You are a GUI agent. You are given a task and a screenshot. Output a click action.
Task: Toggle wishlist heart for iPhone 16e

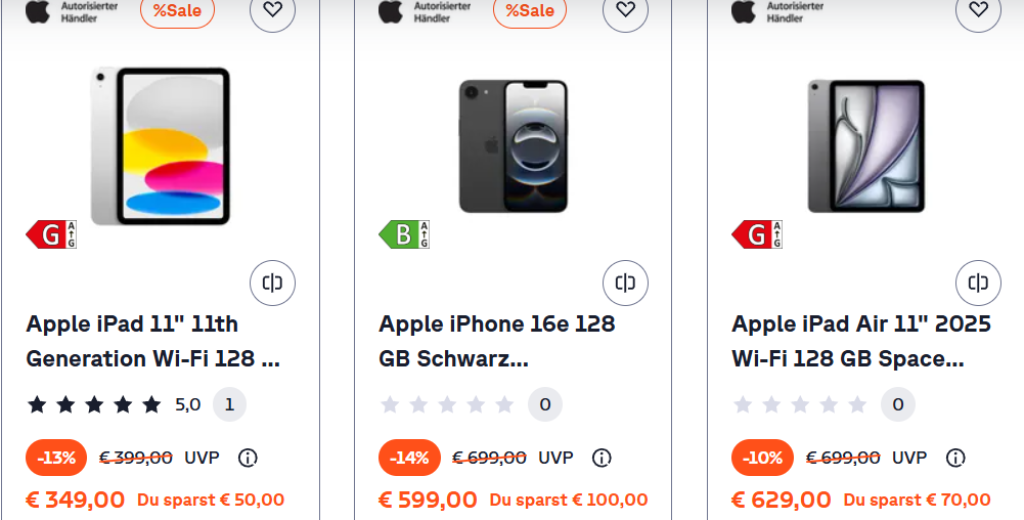pyautogui.click(x=625, y=10)
